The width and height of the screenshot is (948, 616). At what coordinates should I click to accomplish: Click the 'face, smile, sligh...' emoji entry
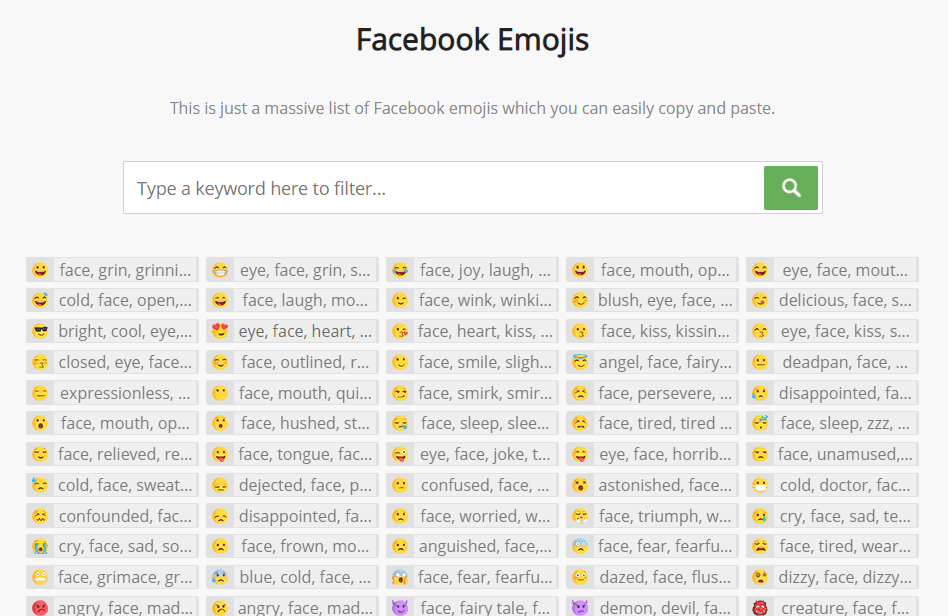click(x=472, y=362)
